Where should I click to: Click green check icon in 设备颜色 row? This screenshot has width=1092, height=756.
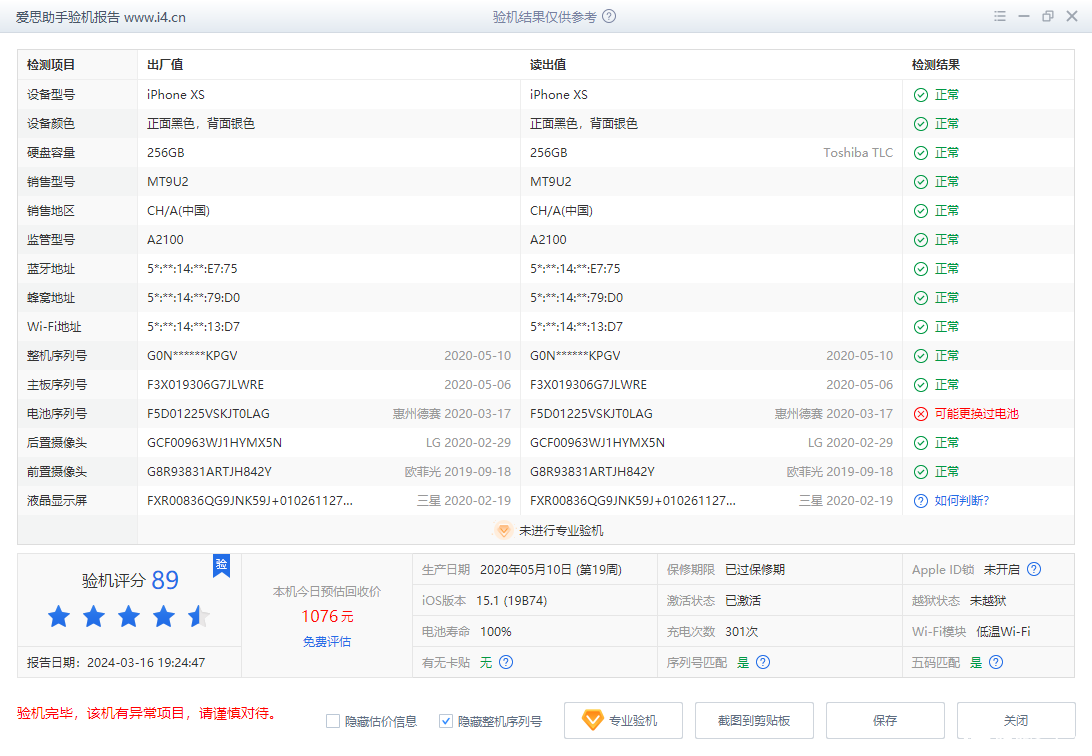click(921, 124)
